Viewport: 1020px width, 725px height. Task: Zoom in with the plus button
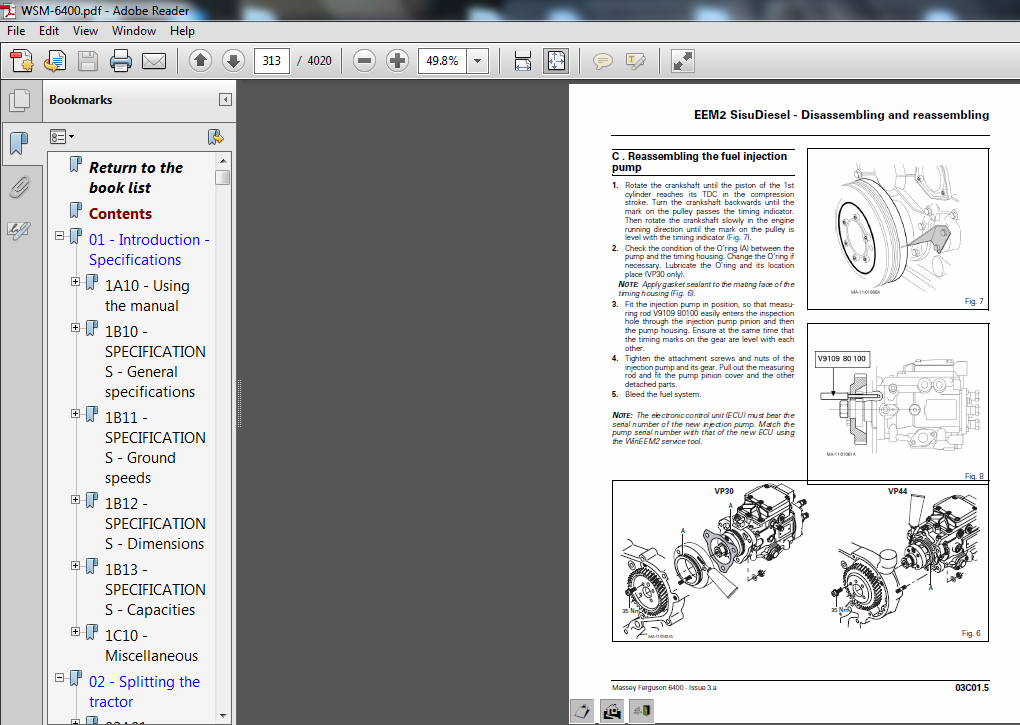pyautogui.click(x=397, y=61)
